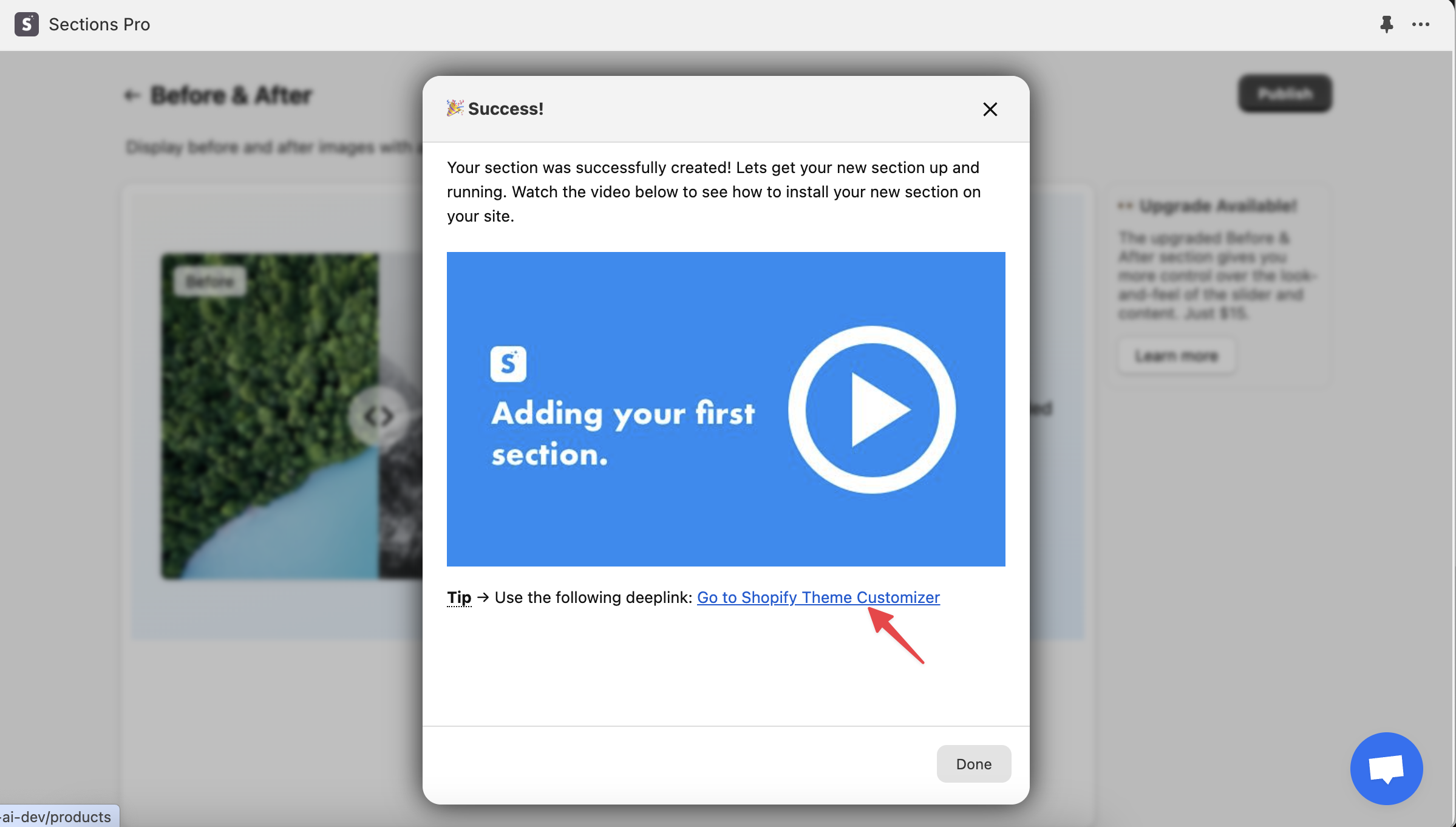This screenshot has height=827, width=1456.
Task: Click the chat bubble support icon
Action: click(1387, 769)
